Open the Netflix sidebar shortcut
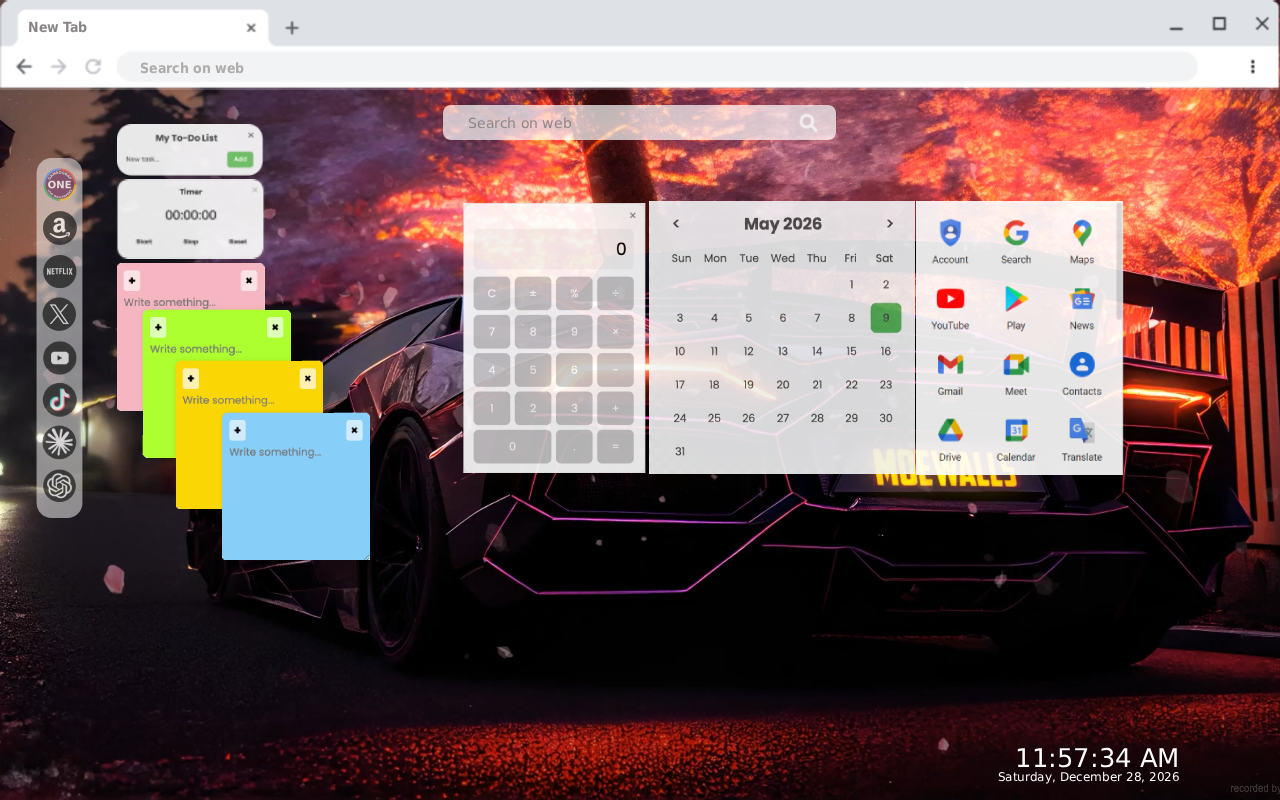The image size is (1280, 800). (59, 271)
